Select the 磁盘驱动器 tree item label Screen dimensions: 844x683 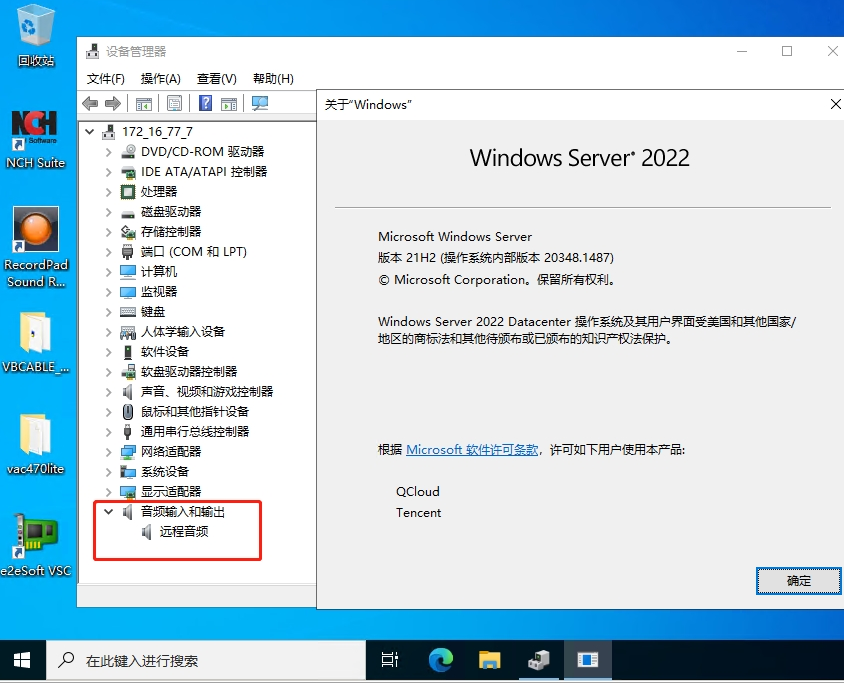171,212
